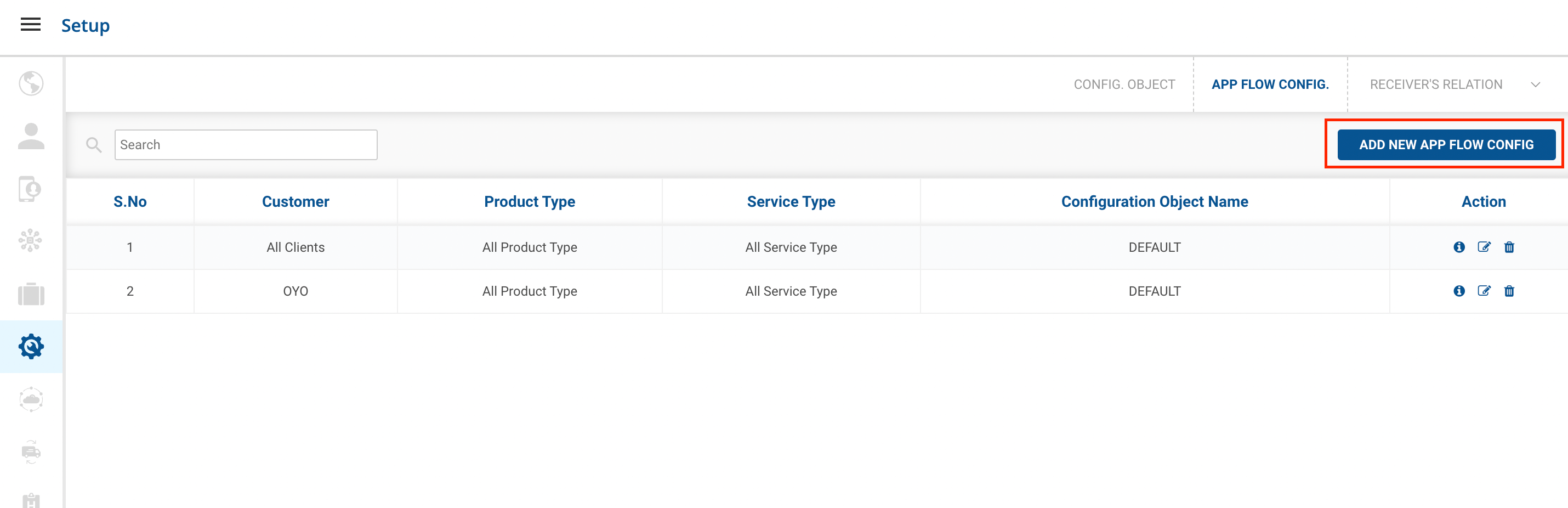Click Add New App Flow Config button

tap(1446, 145)
